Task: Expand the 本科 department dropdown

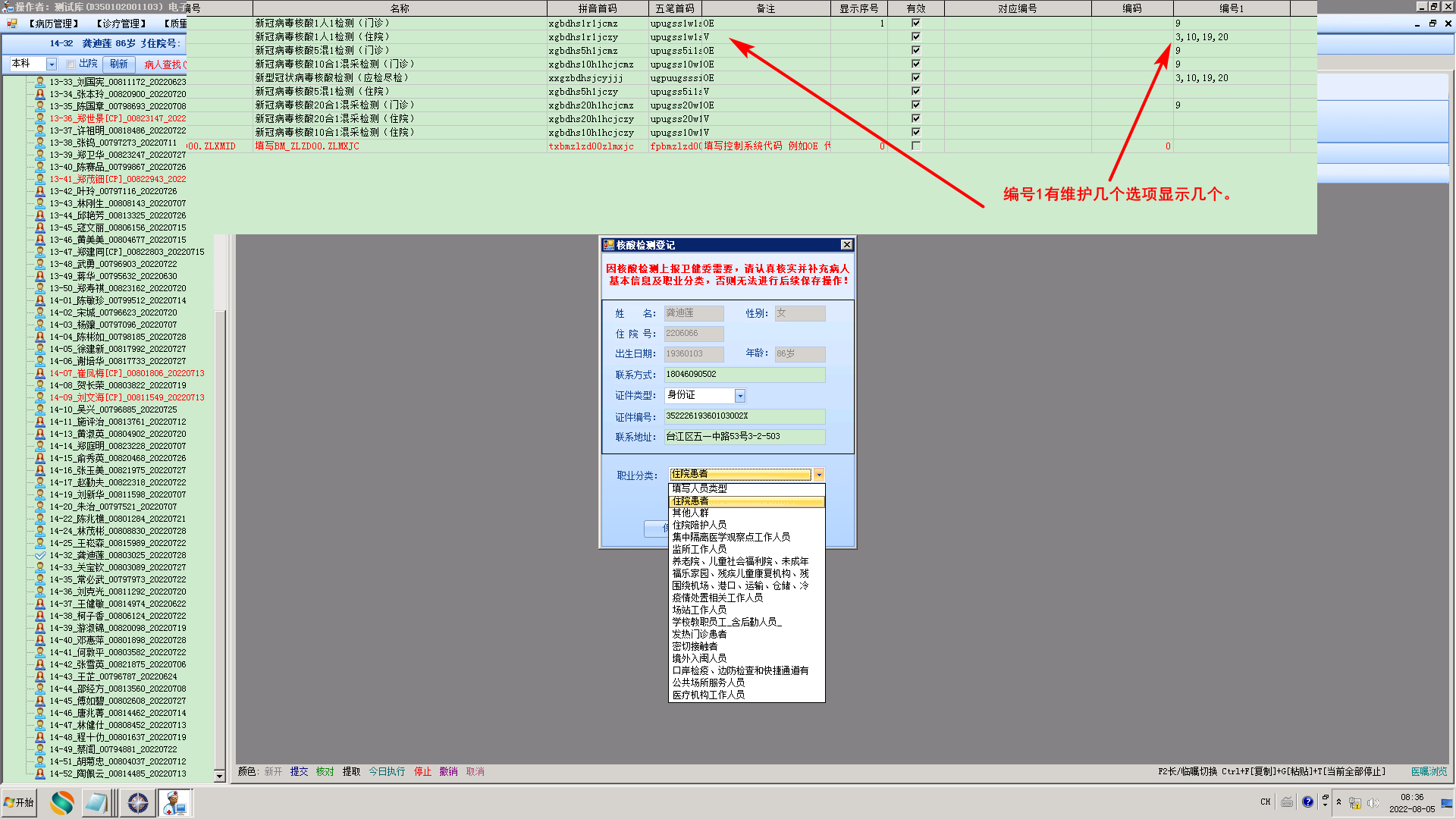Action: tap(52, 64)
